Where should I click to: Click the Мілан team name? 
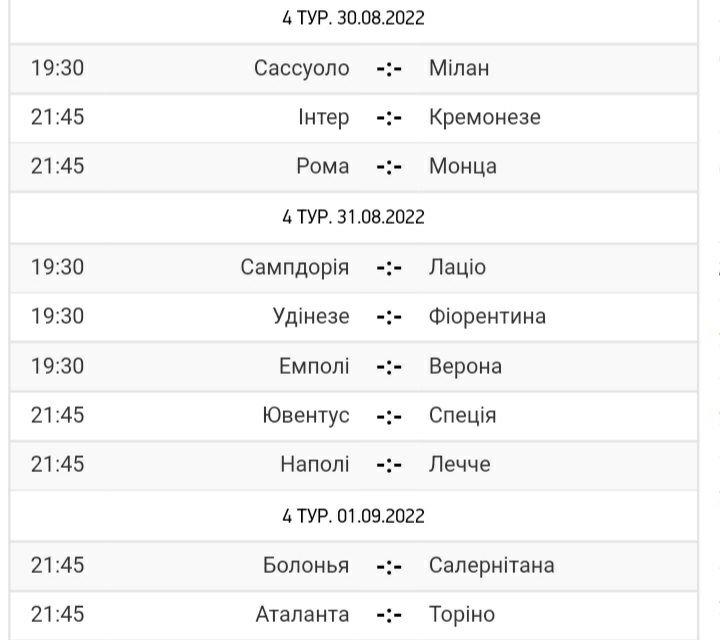coord(459,68)
